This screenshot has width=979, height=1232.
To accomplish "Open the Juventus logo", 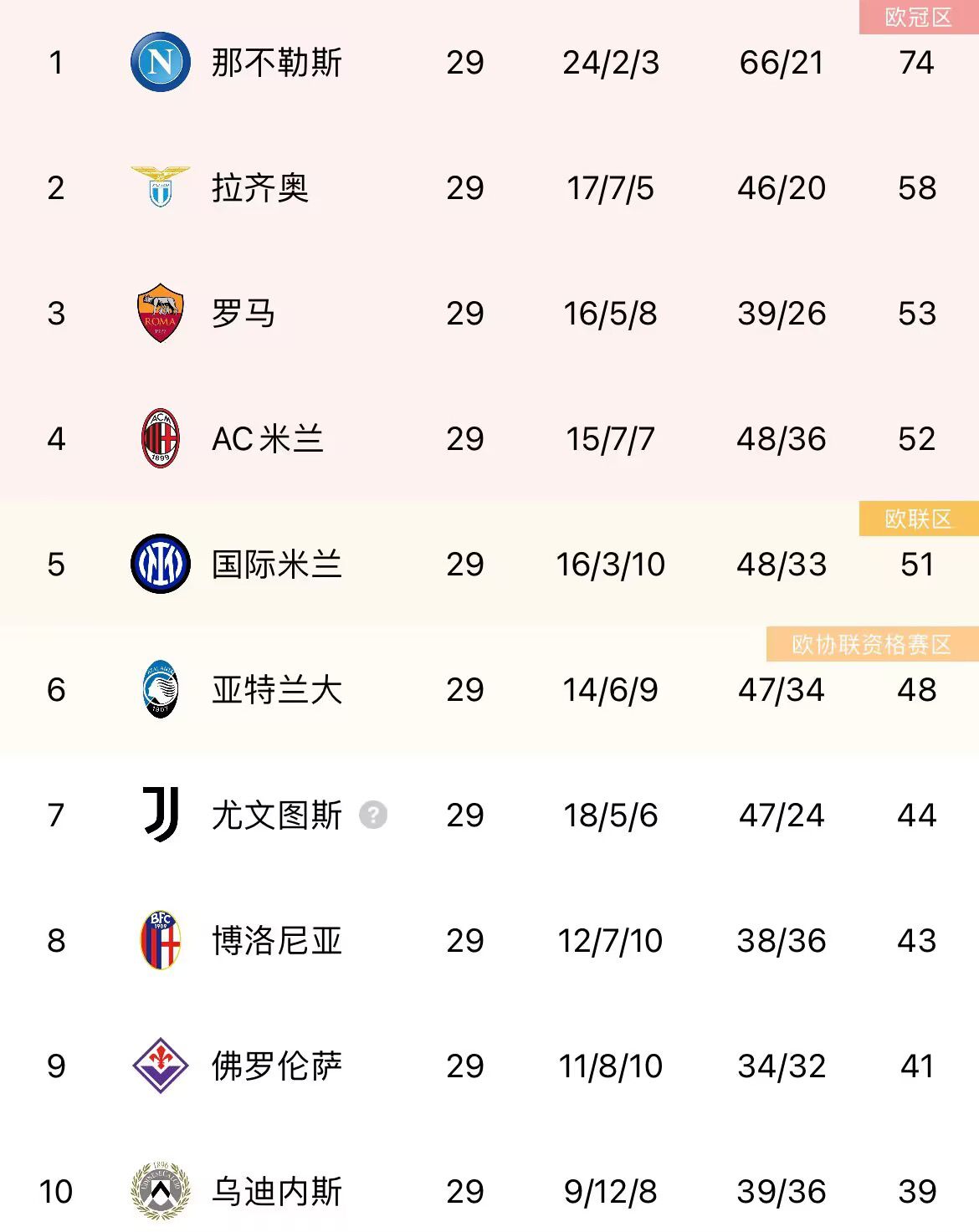I will click(x=161, y=814).
